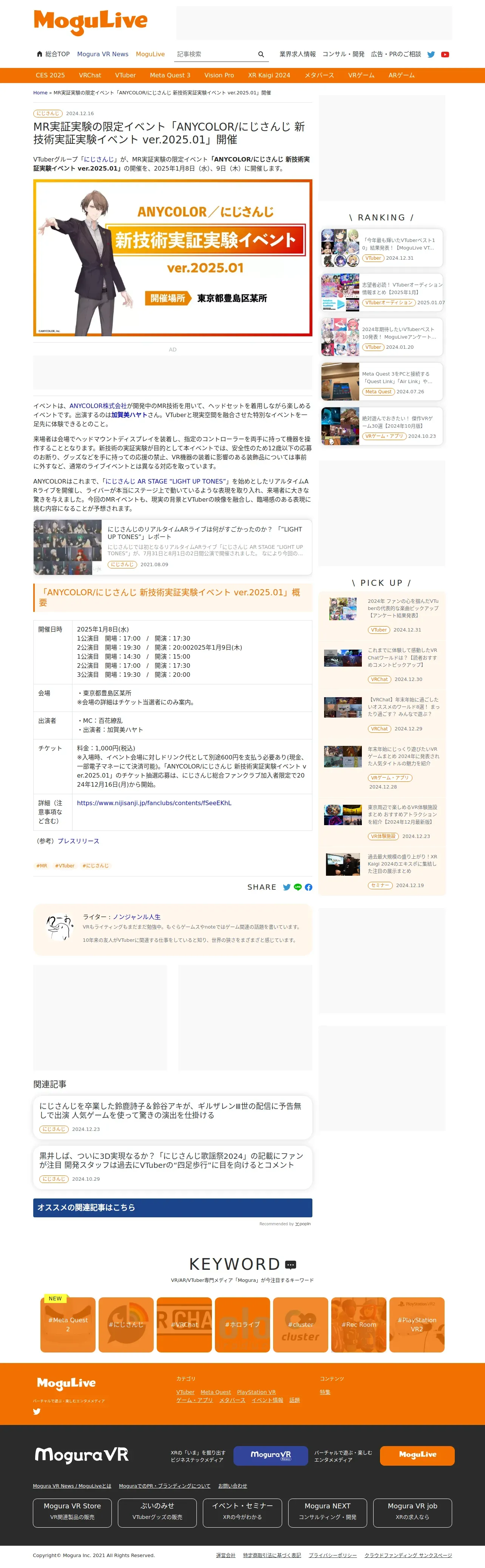Click the にじさんじ tag above article title
Screen dimensions: 485x1568
pyautogui.click(x=48, y=113)
